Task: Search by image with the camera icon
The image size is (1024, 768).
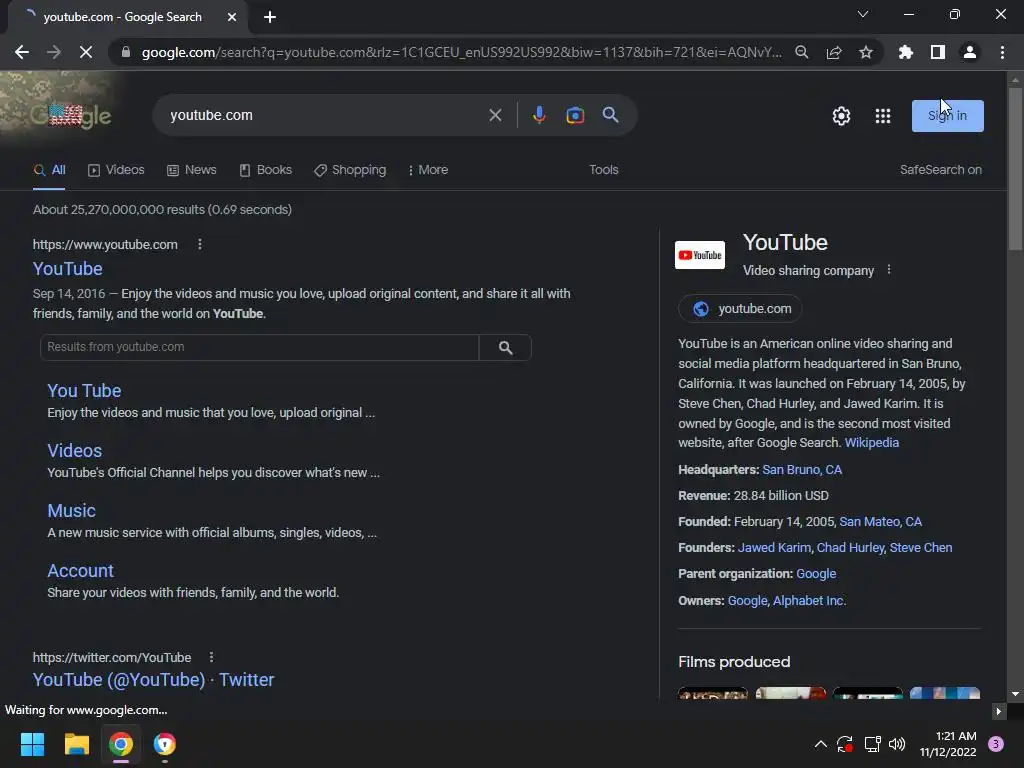Action: 575,115
